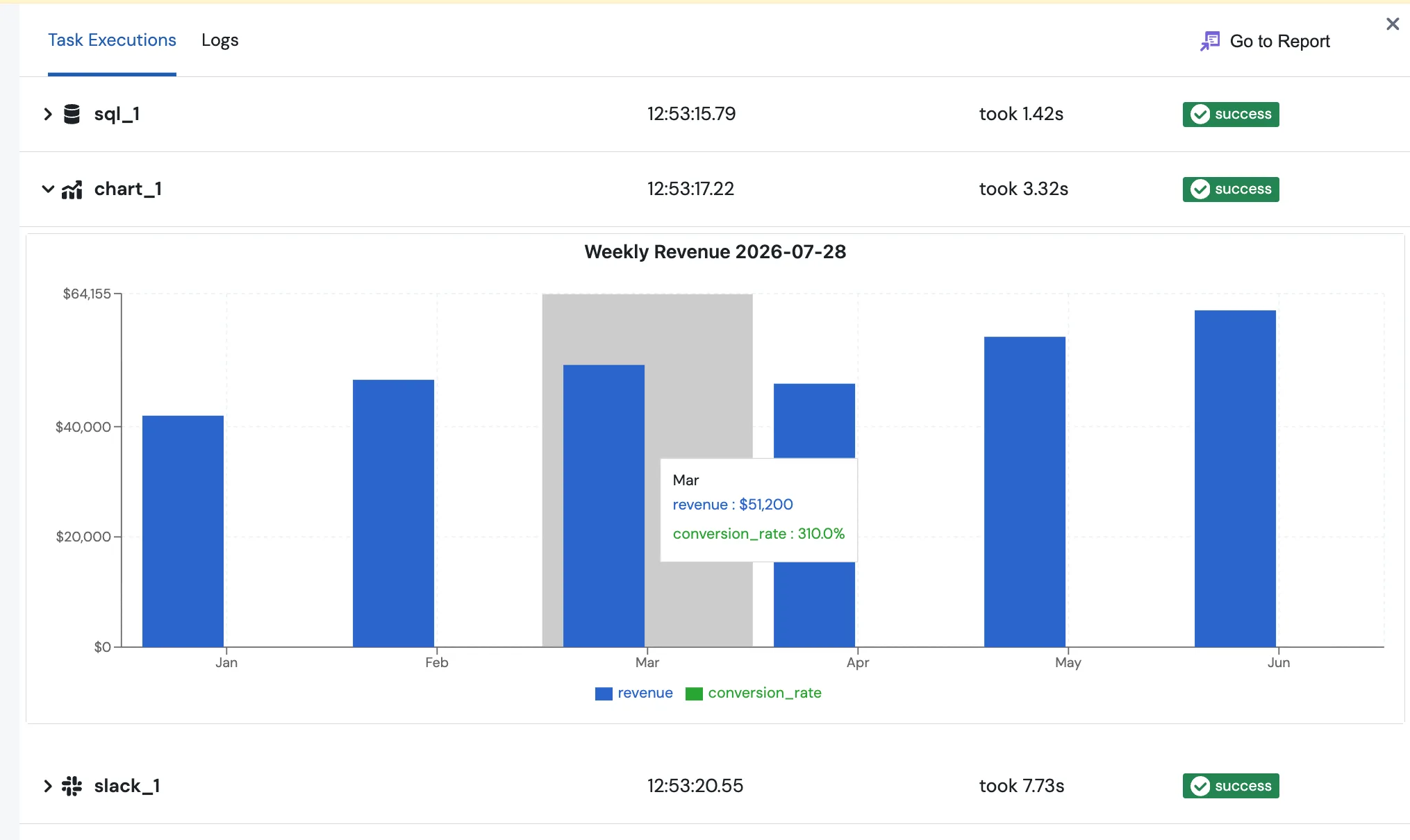This screenshot has width=1410, height=840.
Task: Click the $64,155 y-axis label
Action: [x=87, y=294]
